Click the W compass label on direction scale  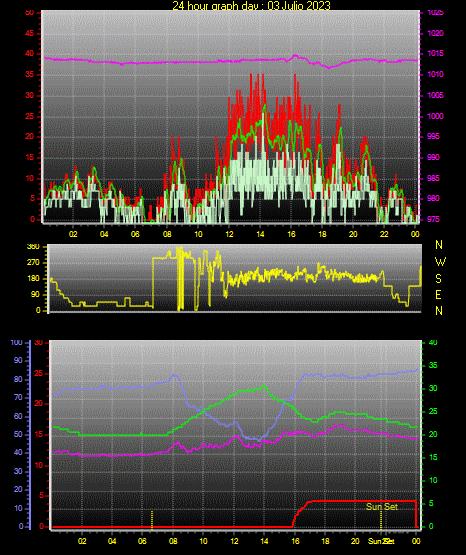440,262
